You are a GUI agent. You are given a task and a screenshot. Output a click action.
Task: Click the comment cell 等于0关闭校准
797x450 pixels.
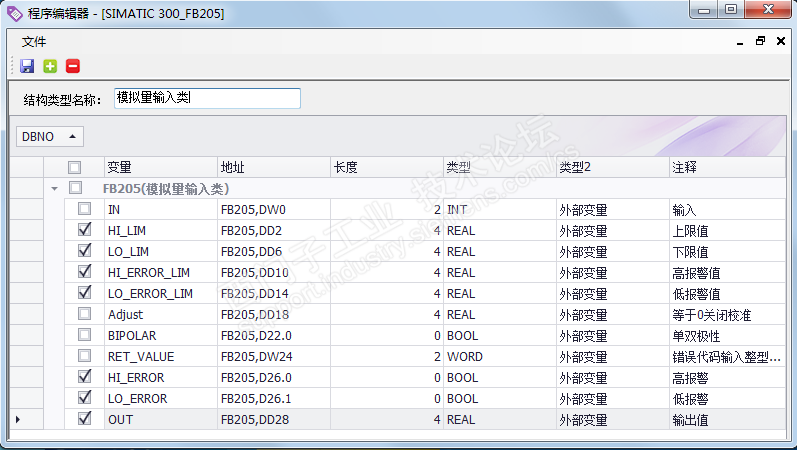coord(727,315)
